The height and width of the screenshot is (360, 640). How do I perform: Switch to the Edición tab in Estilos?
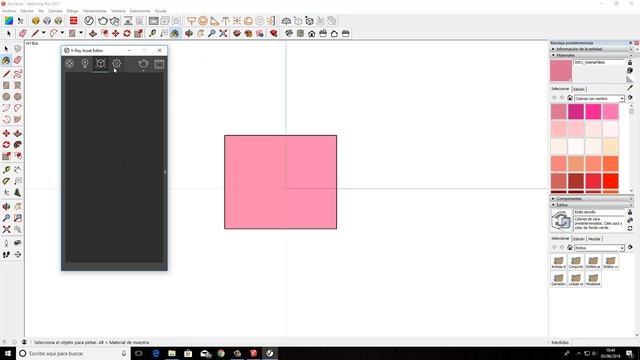coord(579,239)
